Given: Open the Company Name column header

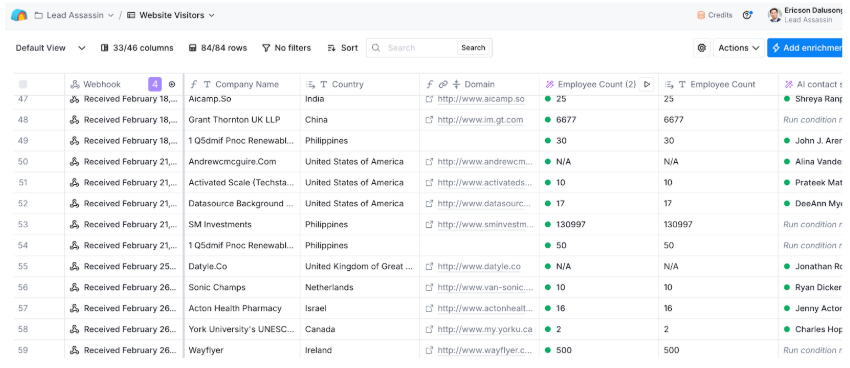Looking at the screenshot, I should tap(242, 85).
